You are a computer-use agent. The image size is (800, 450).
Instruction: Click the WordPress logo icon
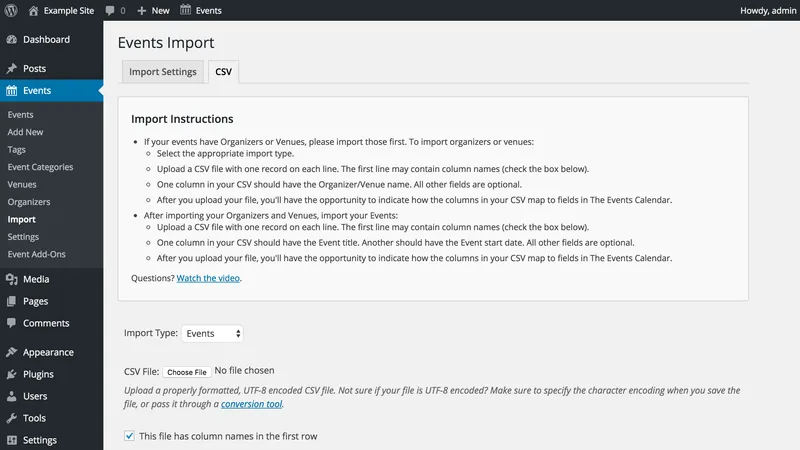(x=11, y=10)
